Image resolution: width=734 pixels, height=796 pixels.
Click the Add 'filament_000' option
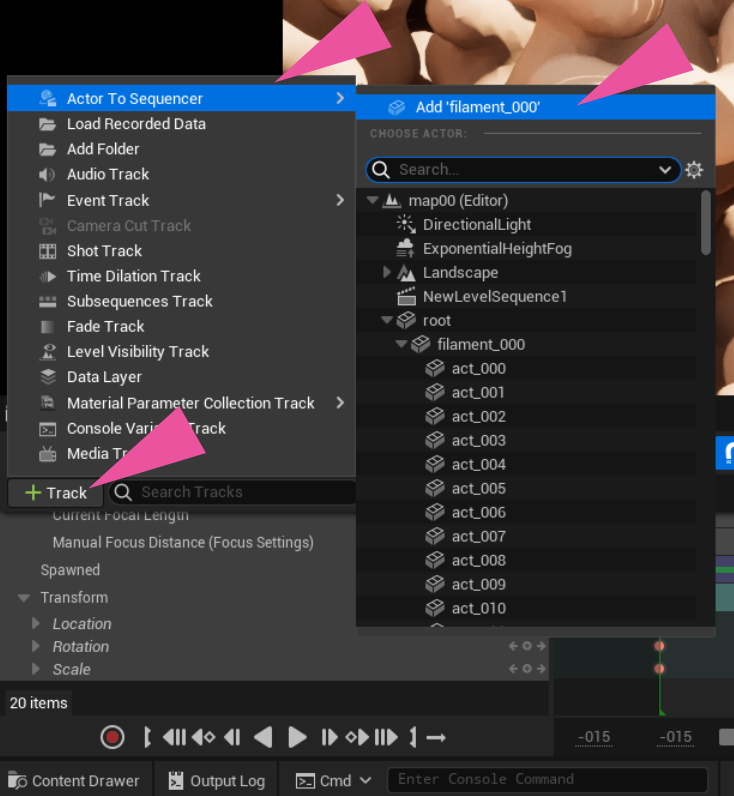[477, 107]
